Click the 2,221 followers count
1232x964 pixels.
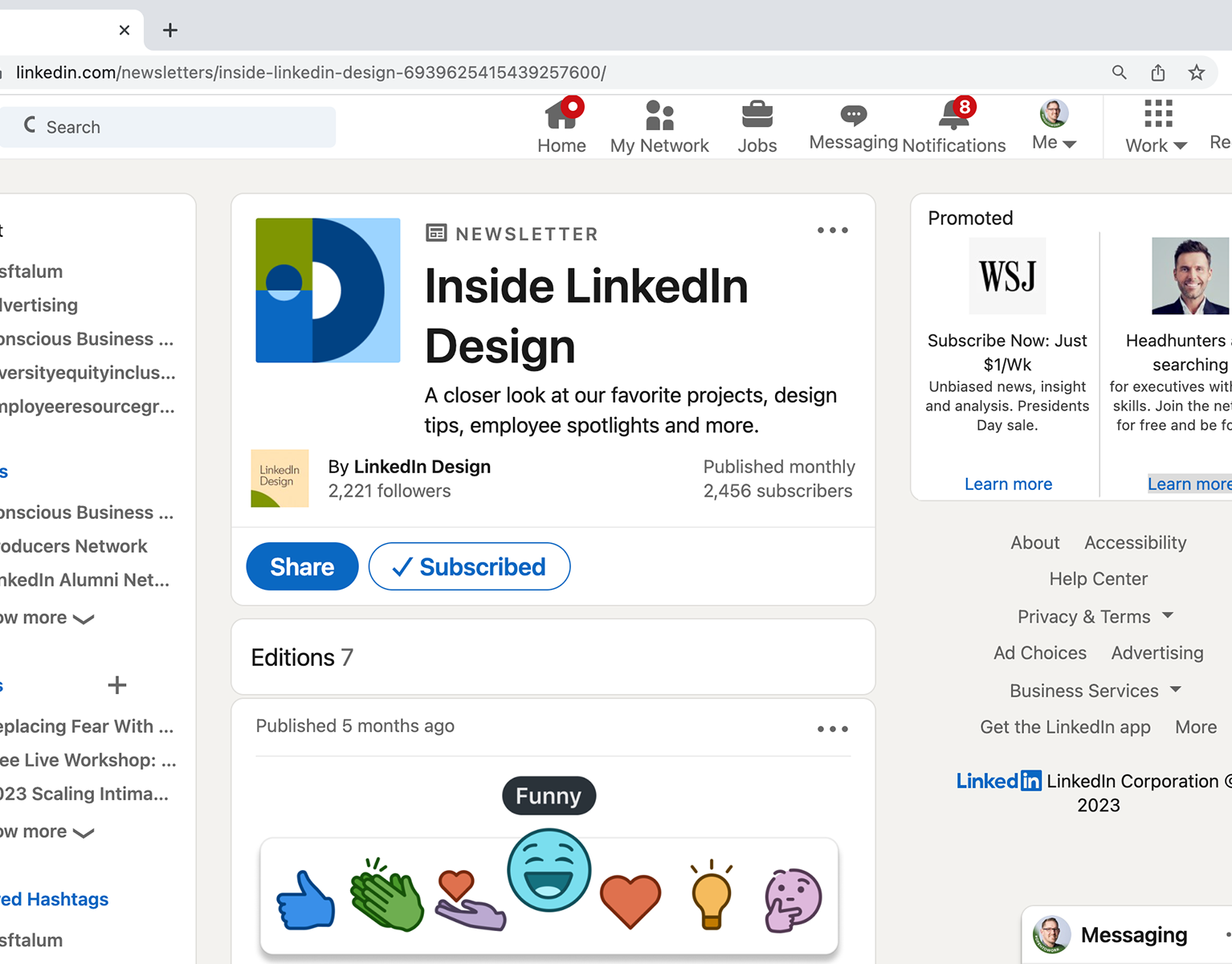(390, 491)
